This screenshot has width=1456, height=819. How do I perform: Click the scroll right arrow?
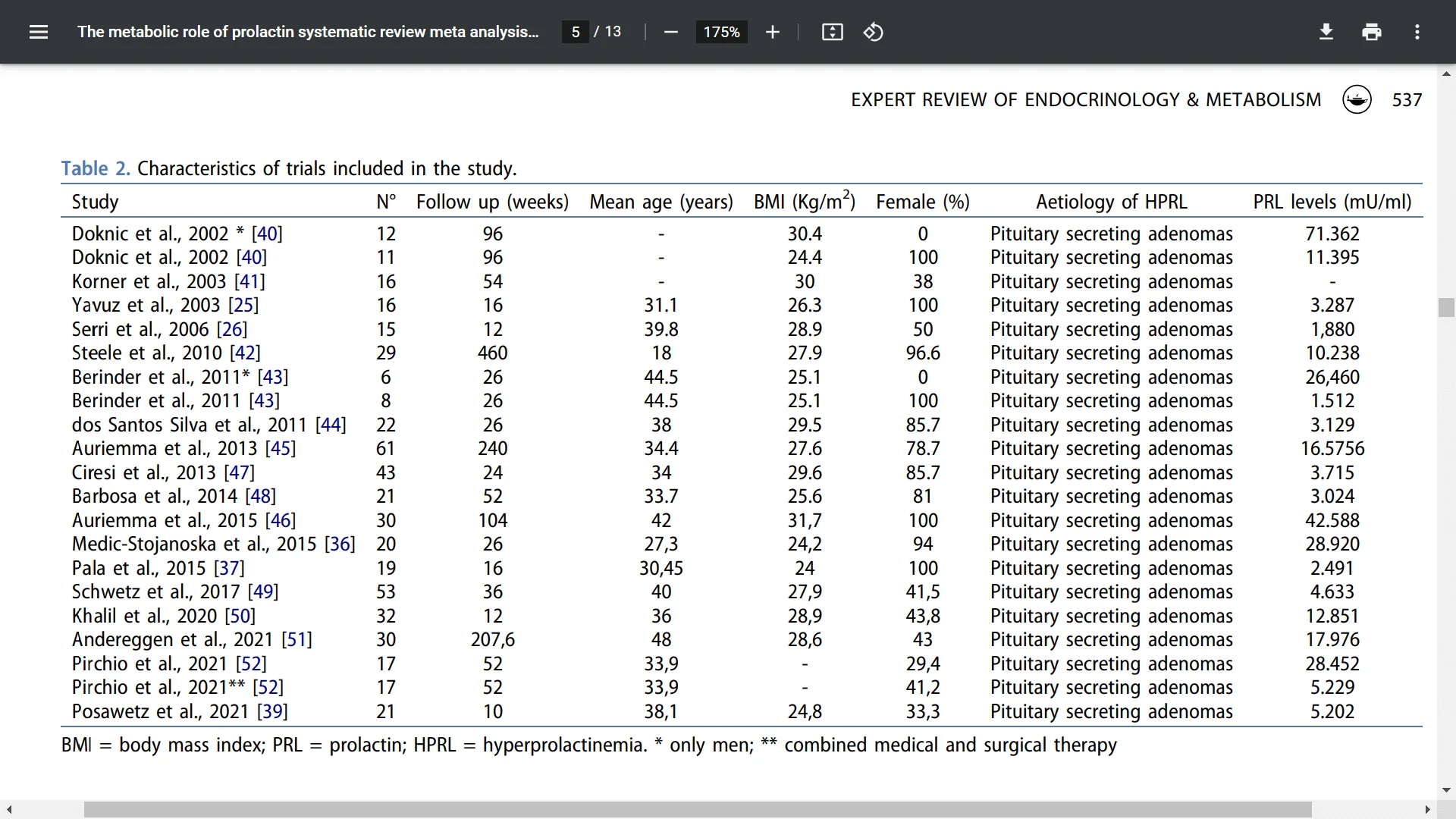[x=1428, y=810]
